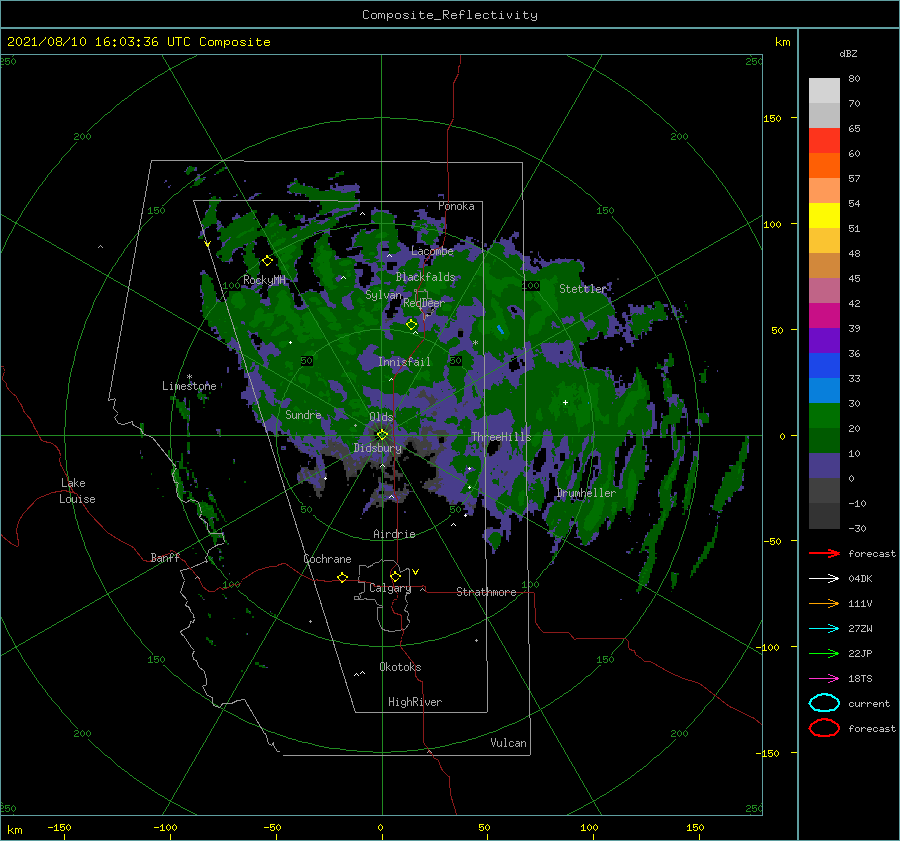Click the Lacombe label
900x841 pixels.
pyautogui.click(x=432, y=251)
